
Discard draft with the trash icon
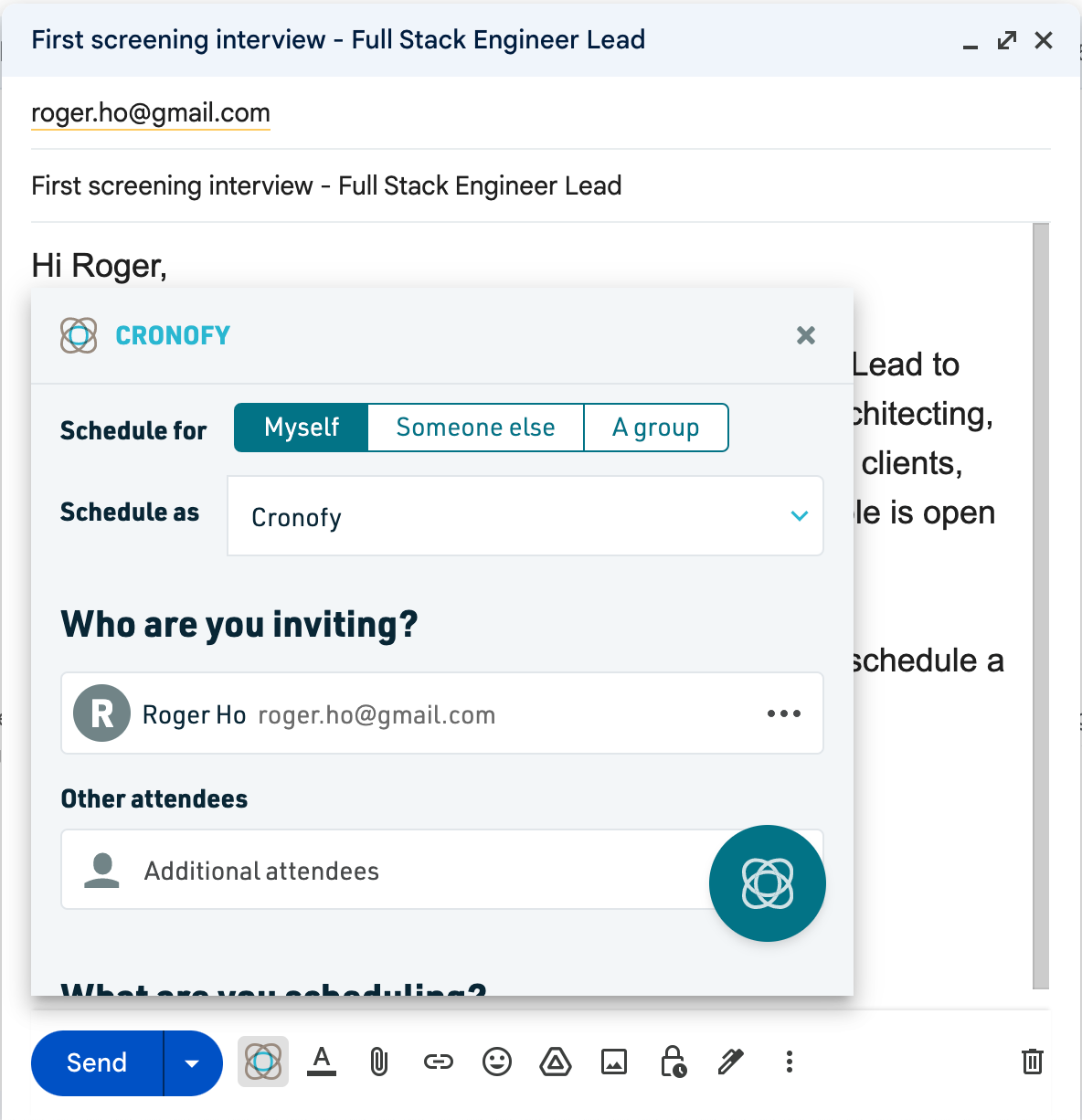[1033, 1062]
